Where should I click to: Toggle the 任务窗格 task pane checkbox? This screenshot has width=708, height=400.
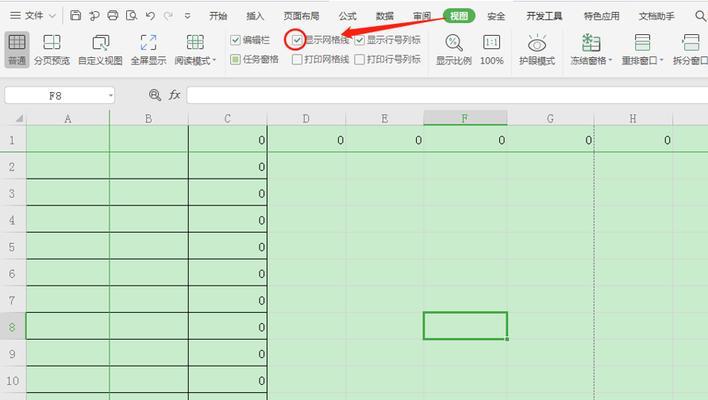click(235, 59)
